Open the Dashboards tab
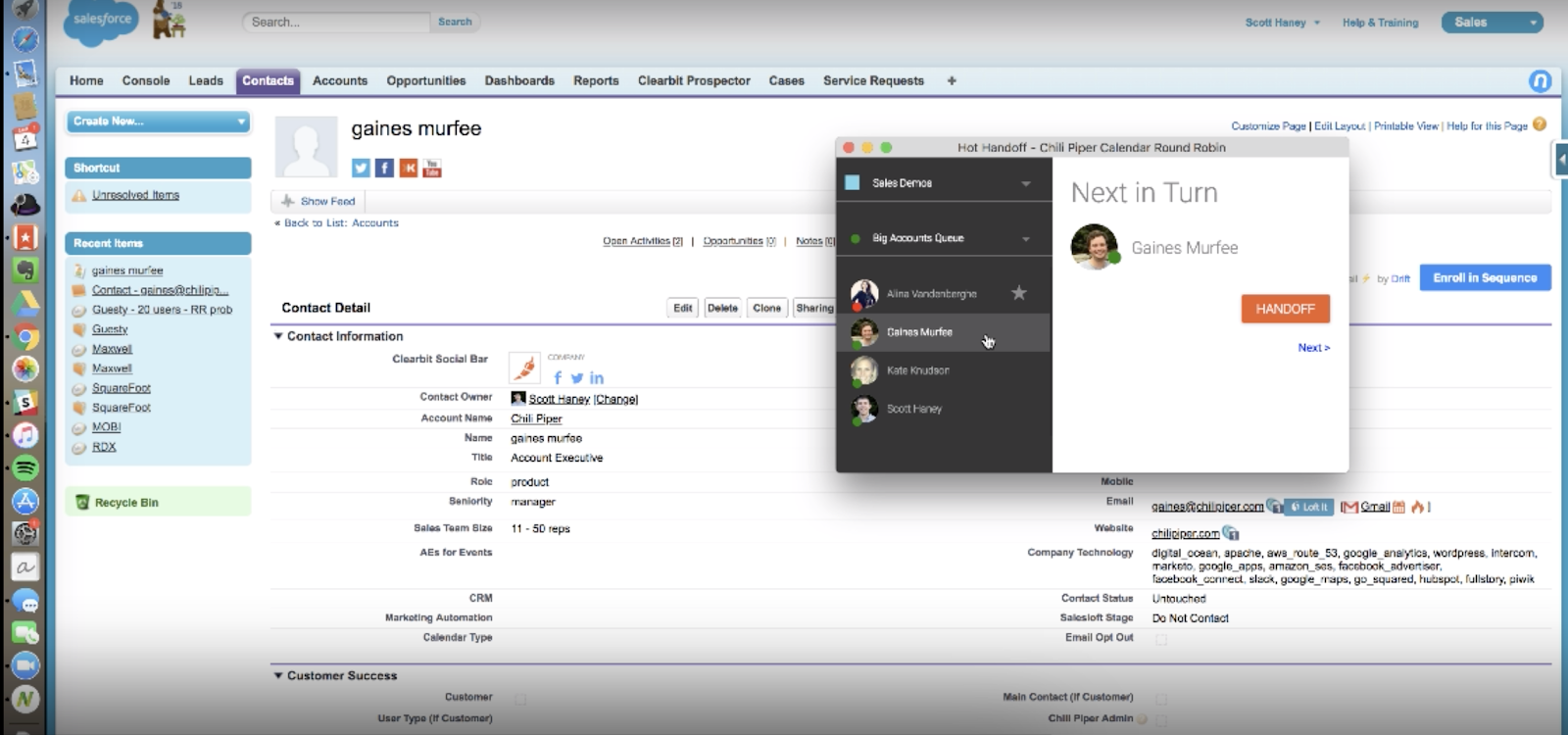The width and height of the screenshot is (1568, 735). tap(519, 81)
